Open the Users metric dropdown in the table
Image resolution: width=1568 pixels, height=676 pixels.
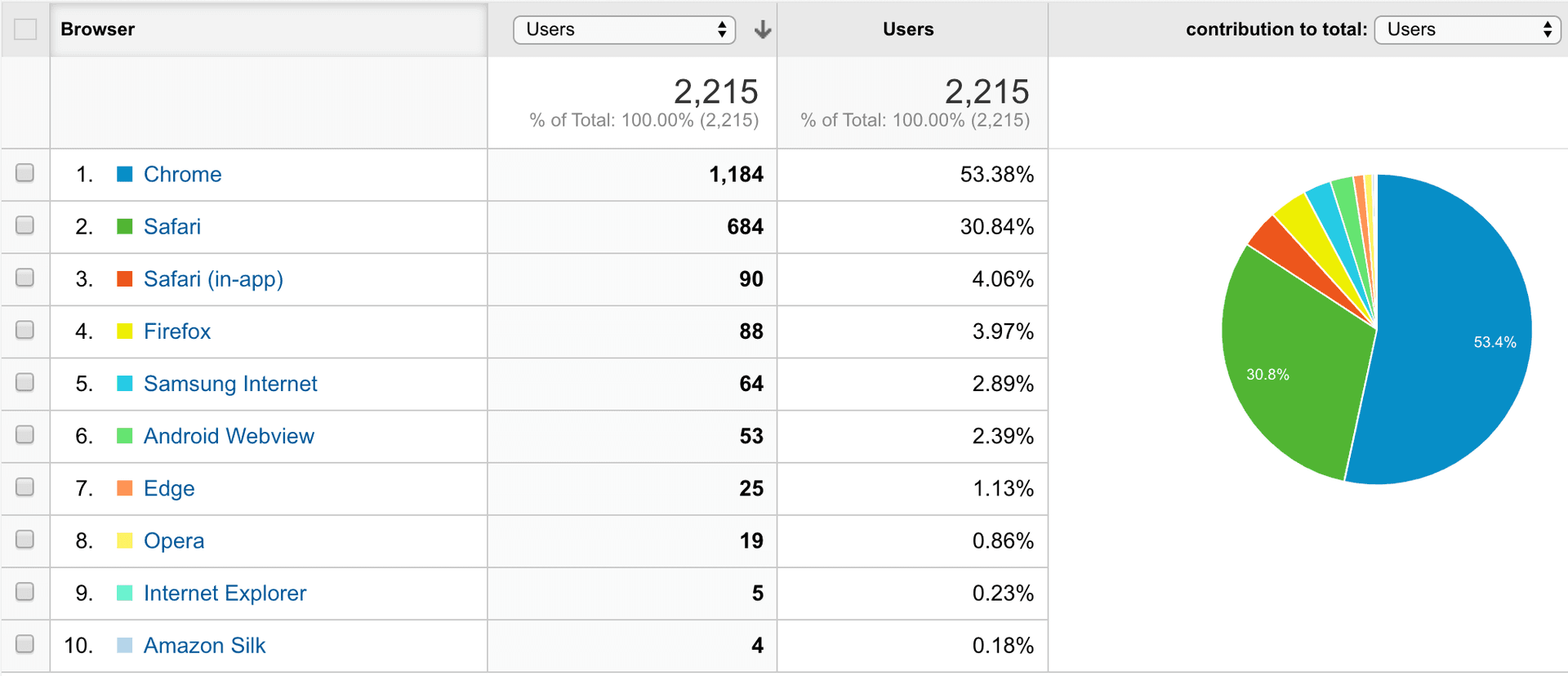[624, 29]
